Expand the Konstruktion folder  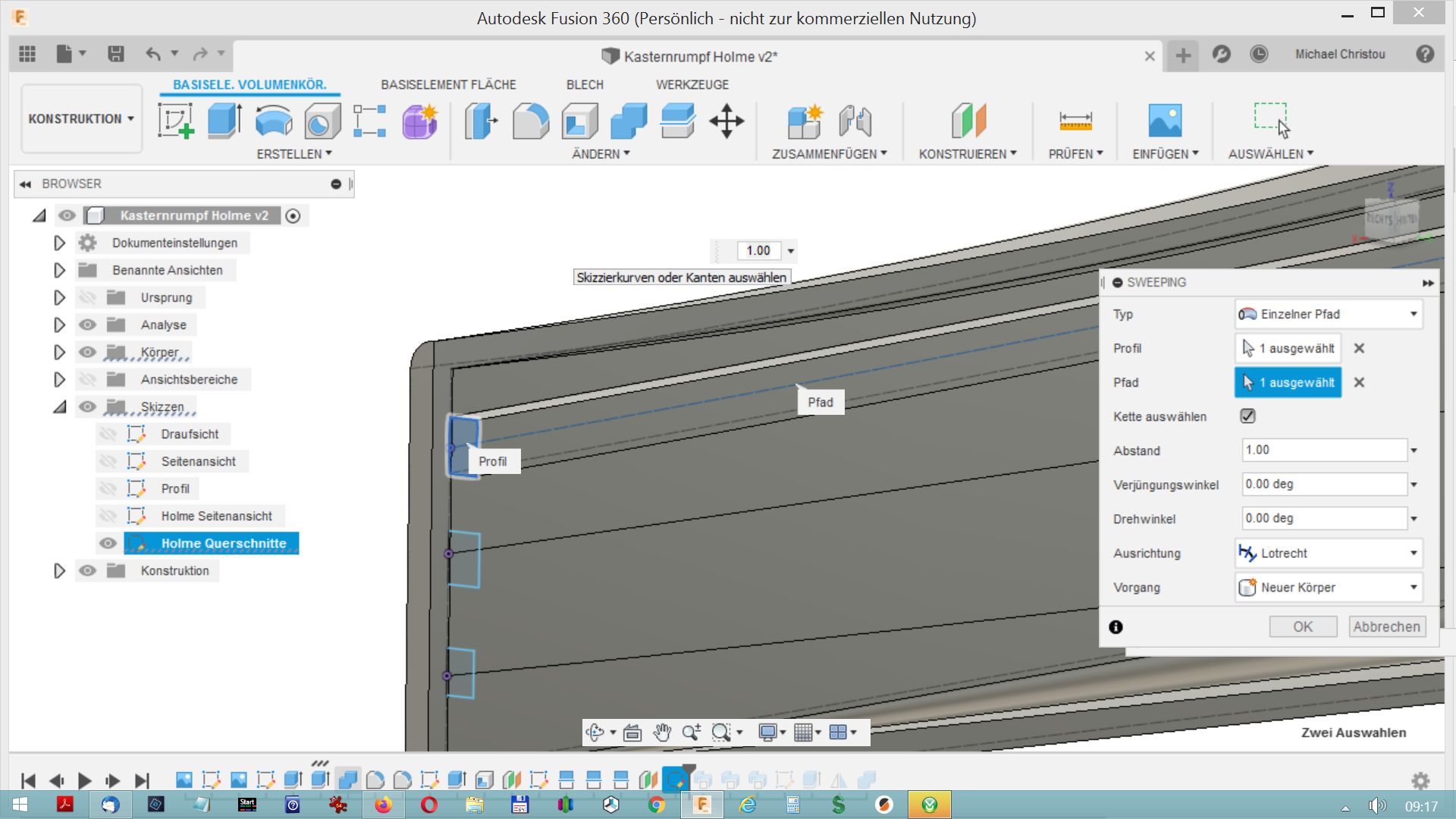click(x=59, y=571)
